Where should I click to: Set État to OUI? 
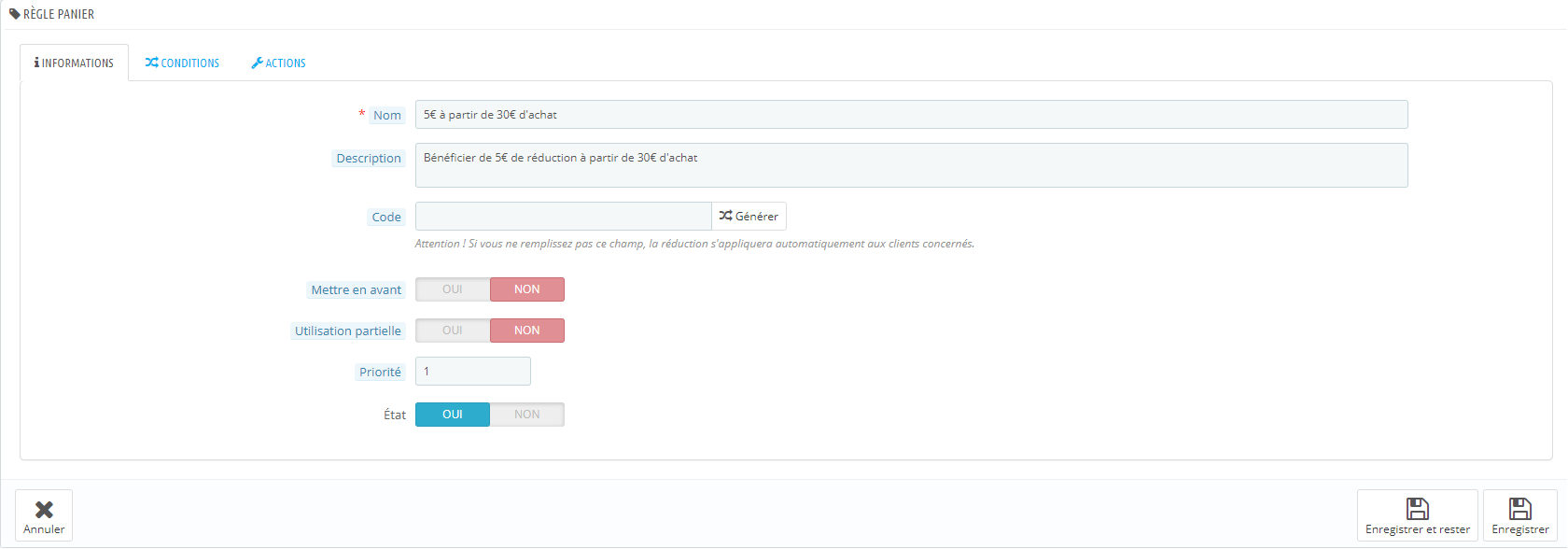pos(453,415)
